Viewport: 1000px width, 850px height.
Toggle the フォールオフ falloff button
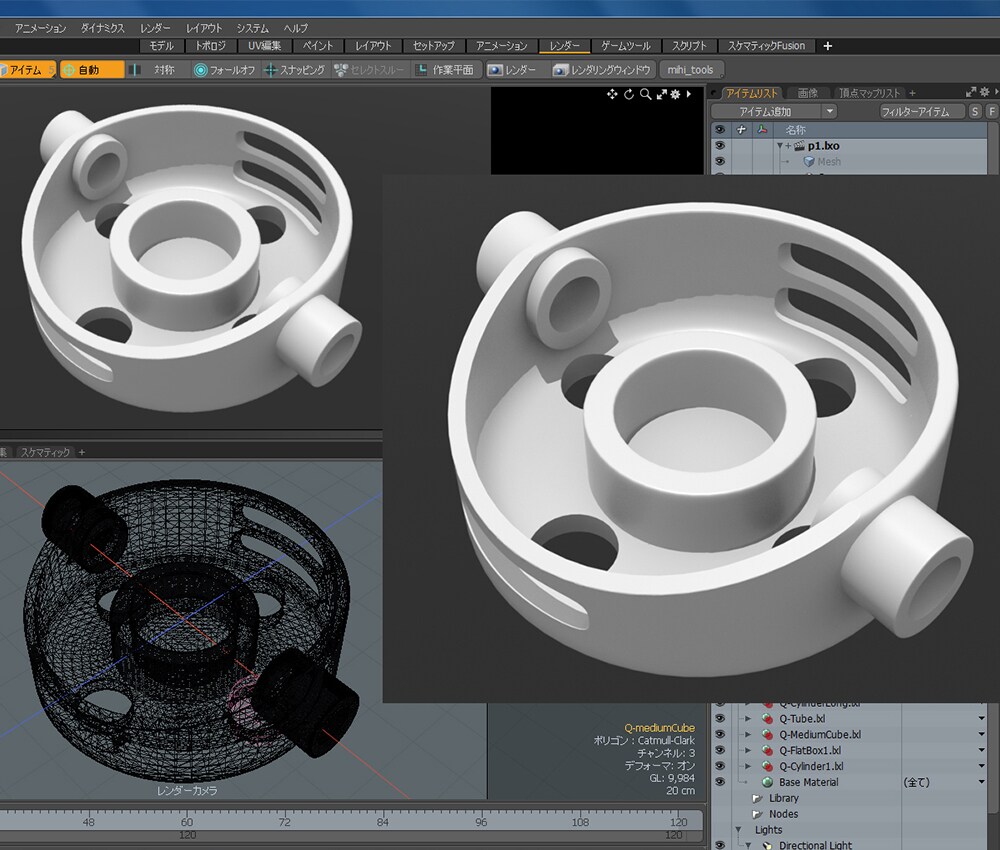click(224, 70)
